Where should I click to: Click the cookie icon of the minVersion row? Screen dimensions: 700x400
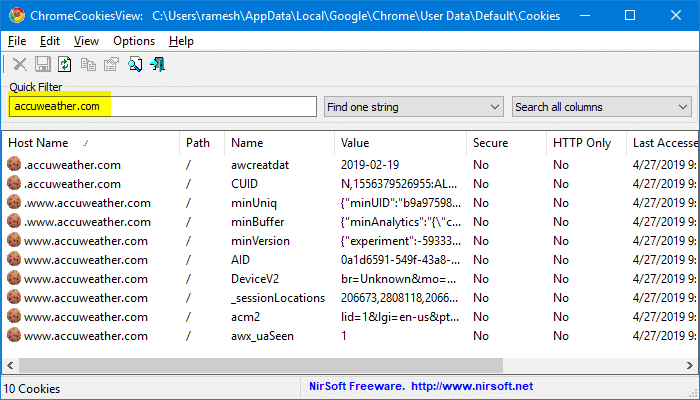14,240
